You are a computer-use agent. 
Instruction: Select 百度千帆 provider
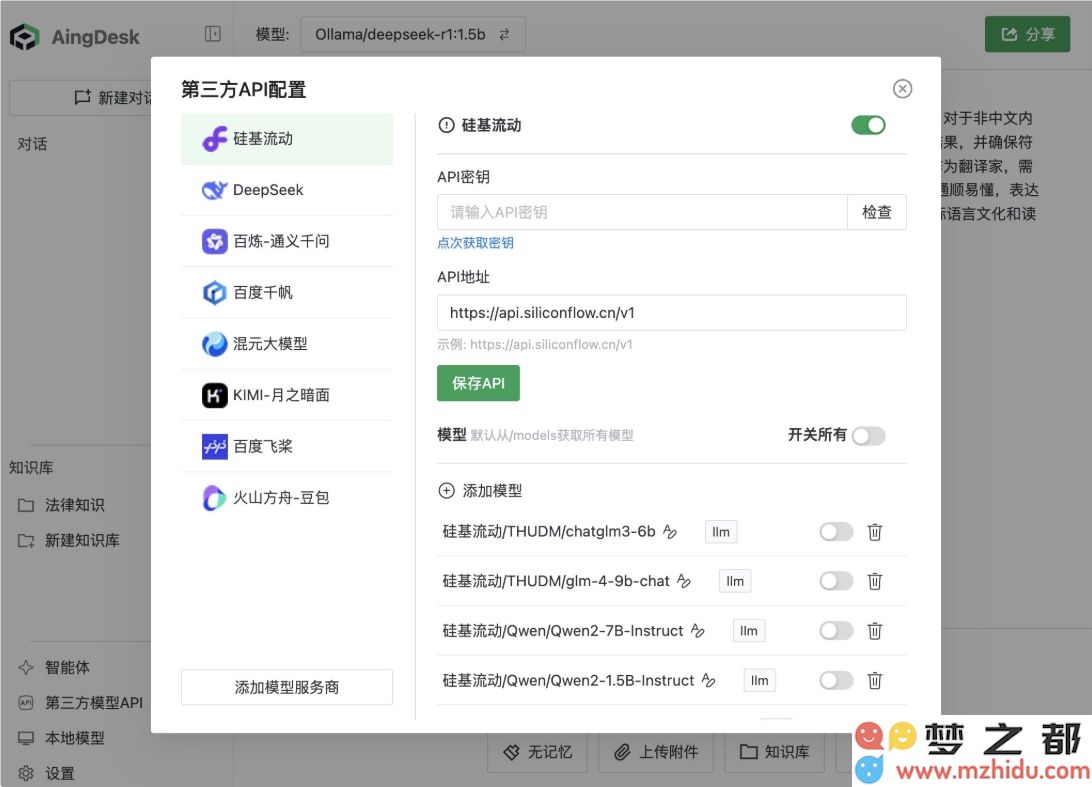coord(287,293)
